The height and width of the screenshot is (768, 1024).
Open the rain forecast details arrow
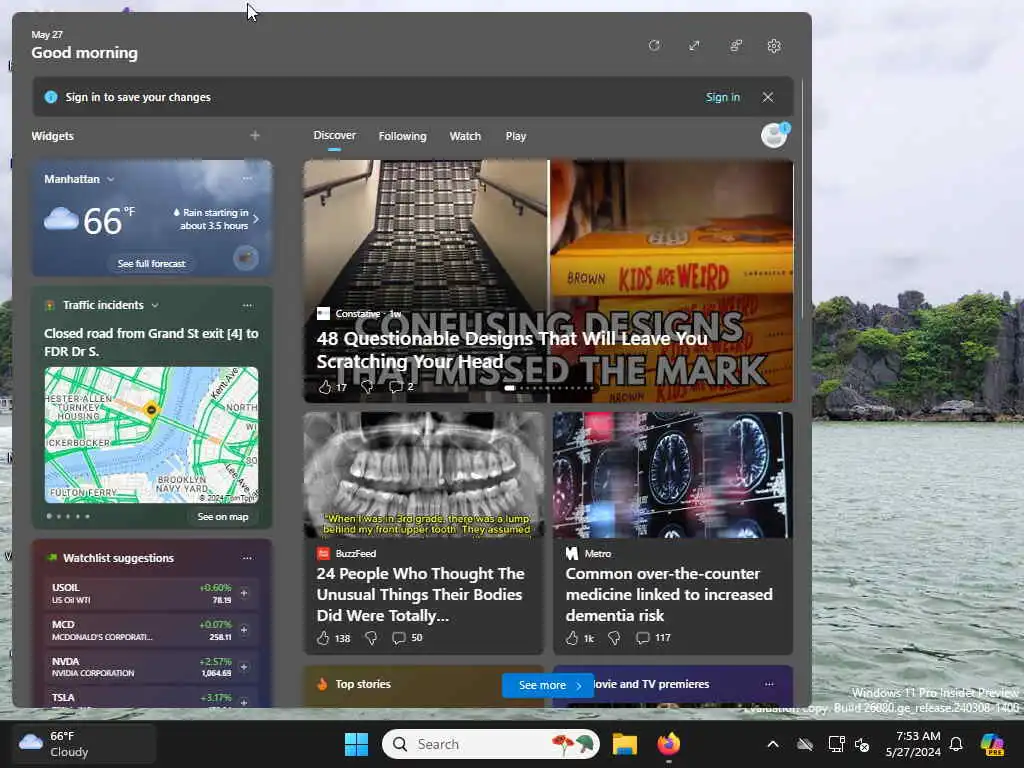point(256,219)
